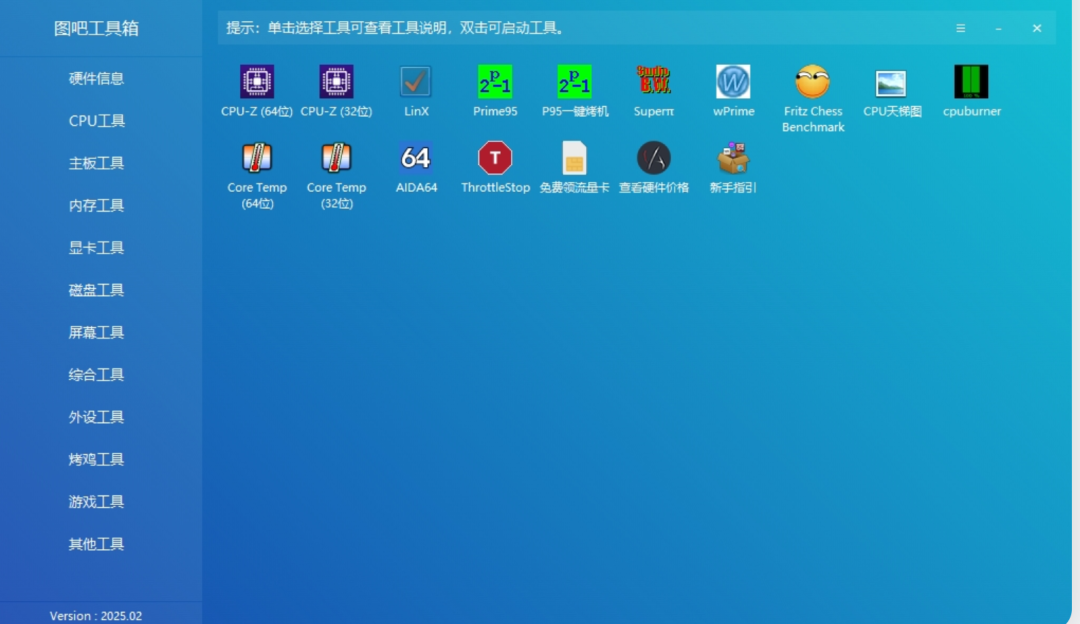The width and height of the screenshot is (1080, 624).
Task: Switch to the 屏幕工具 category
Action: (96, 333)
